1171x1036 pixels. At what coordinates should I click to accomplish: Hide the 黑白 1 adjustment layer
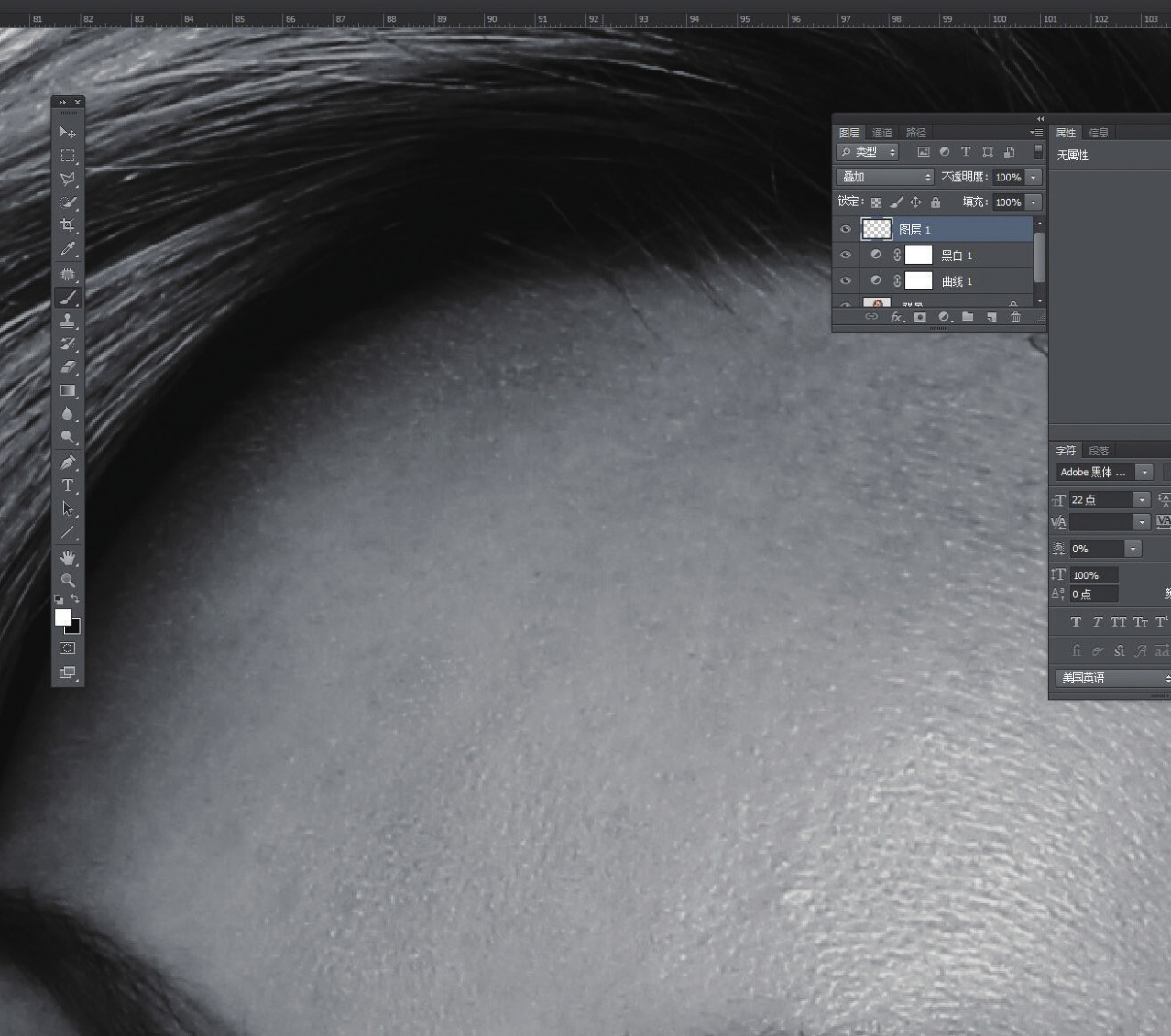click(x=846, y=256)
